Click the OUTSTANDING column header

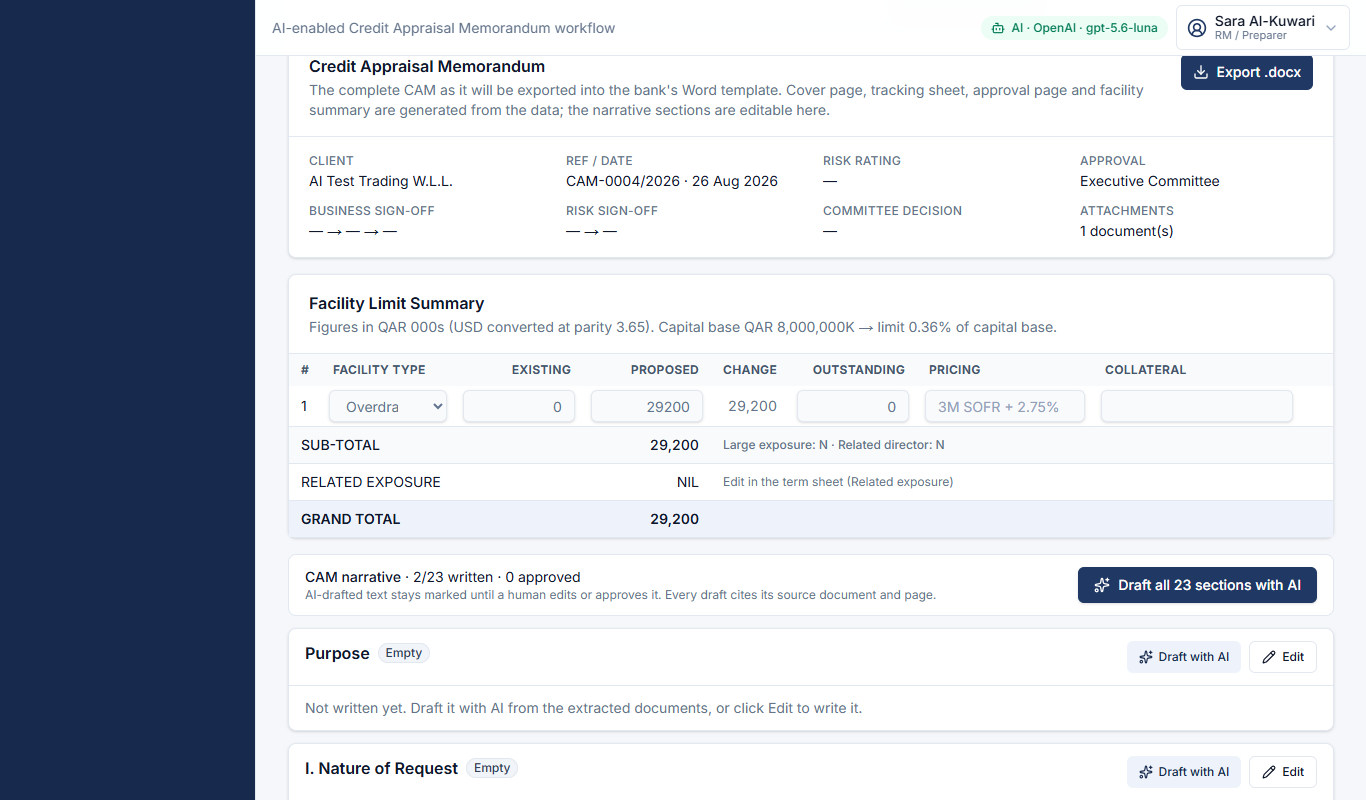(x=859, y=370)
